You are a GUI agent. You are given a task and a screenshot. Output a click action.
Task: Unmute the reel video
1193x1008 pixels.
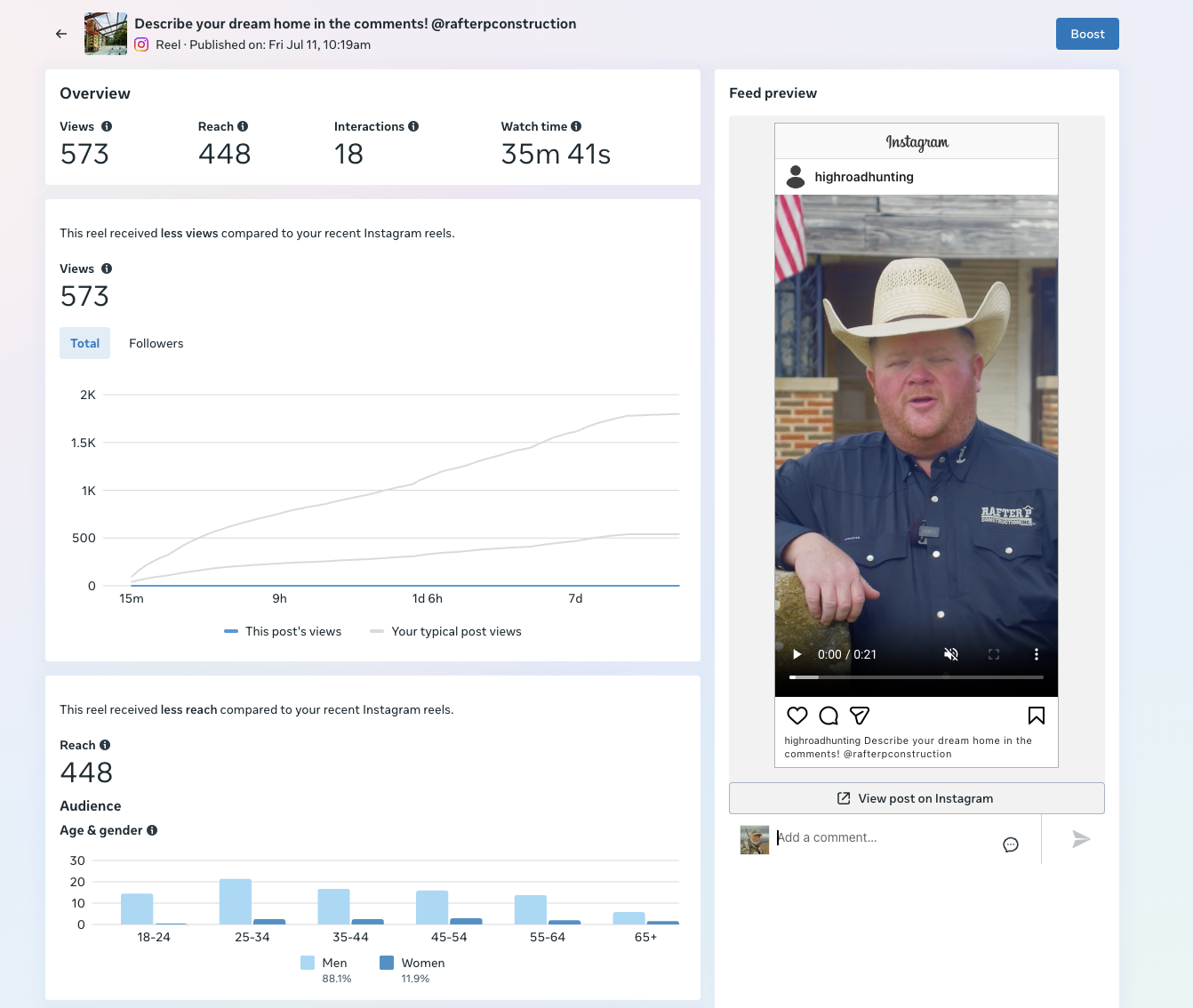951,654
